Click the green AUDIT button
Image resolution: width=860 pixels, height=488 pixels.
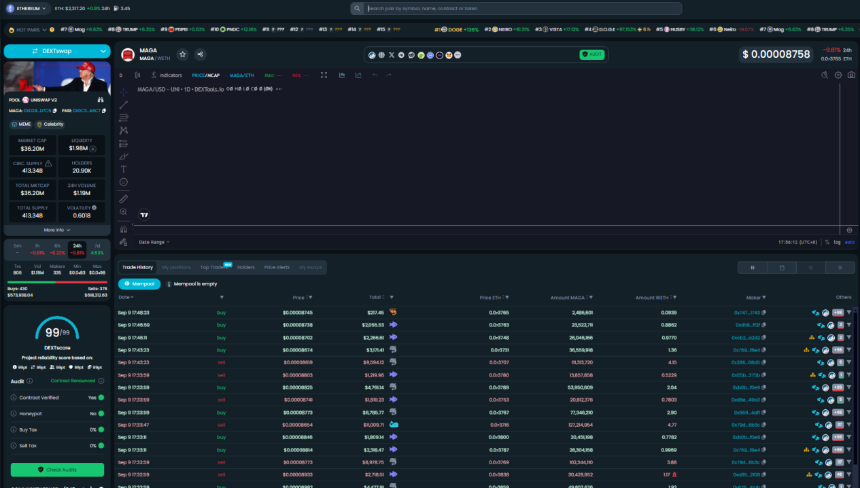(x=592, y=54)
